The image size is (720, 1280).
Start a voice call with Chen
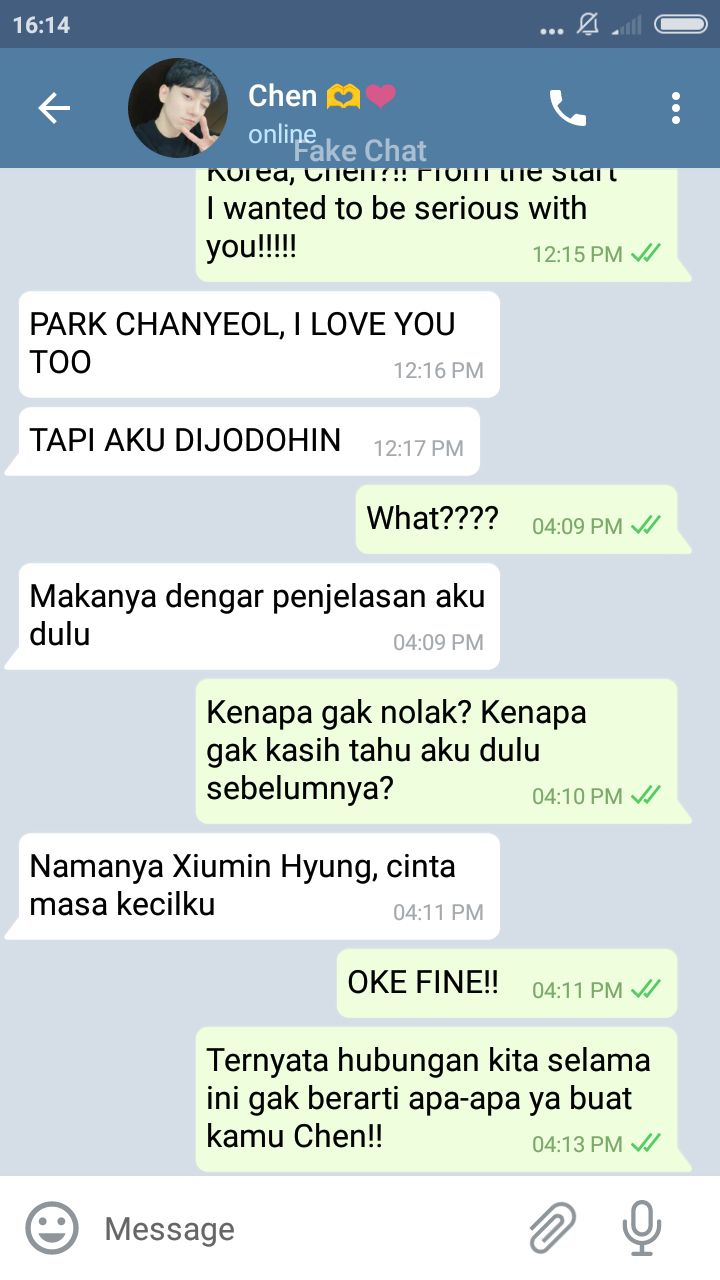coord(567,108)
